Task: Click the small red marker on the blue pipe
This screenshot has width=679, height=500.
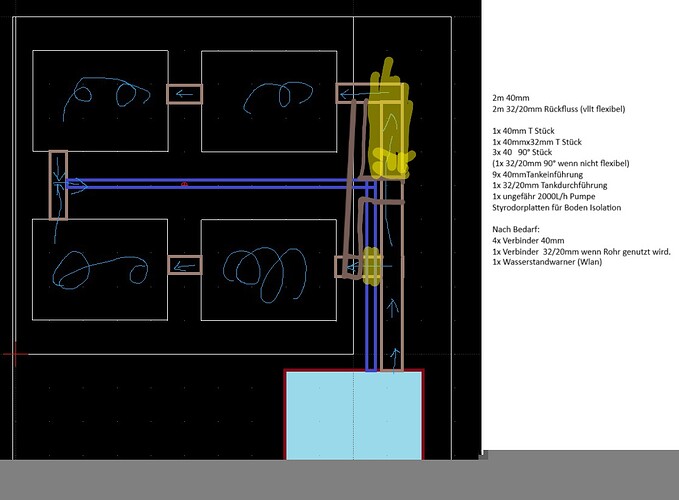Action: (x=184, y=184)
